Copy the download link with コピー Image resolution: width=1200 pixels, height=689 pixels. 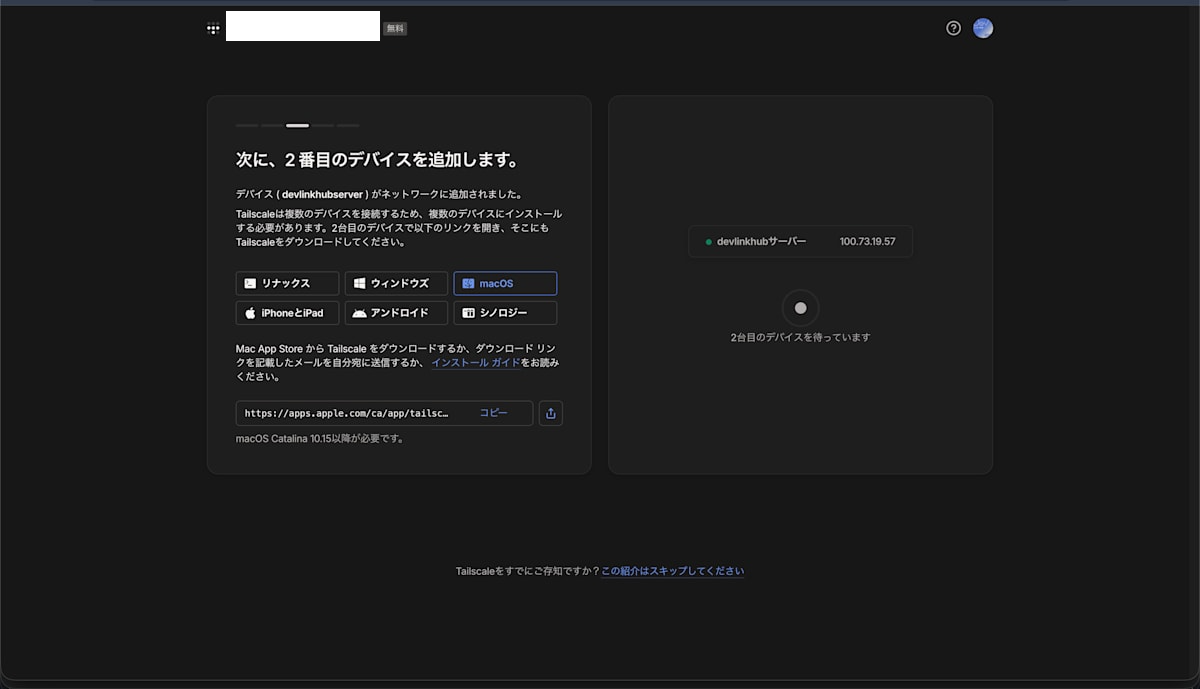(496, 413)
